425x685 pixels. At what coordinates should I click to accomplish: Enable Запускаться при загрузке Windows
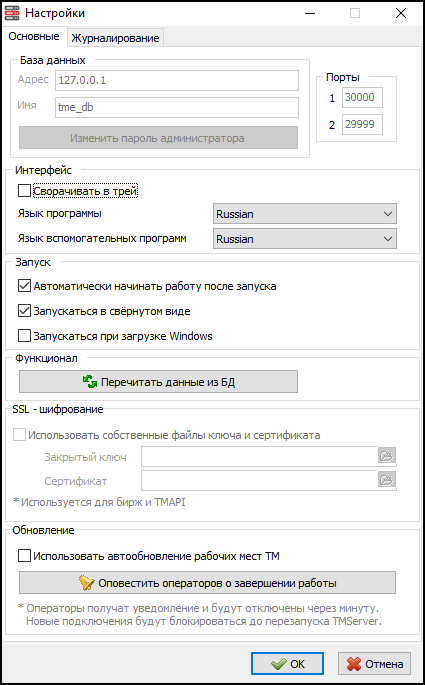pyautogui.click(x=24, y=336)
